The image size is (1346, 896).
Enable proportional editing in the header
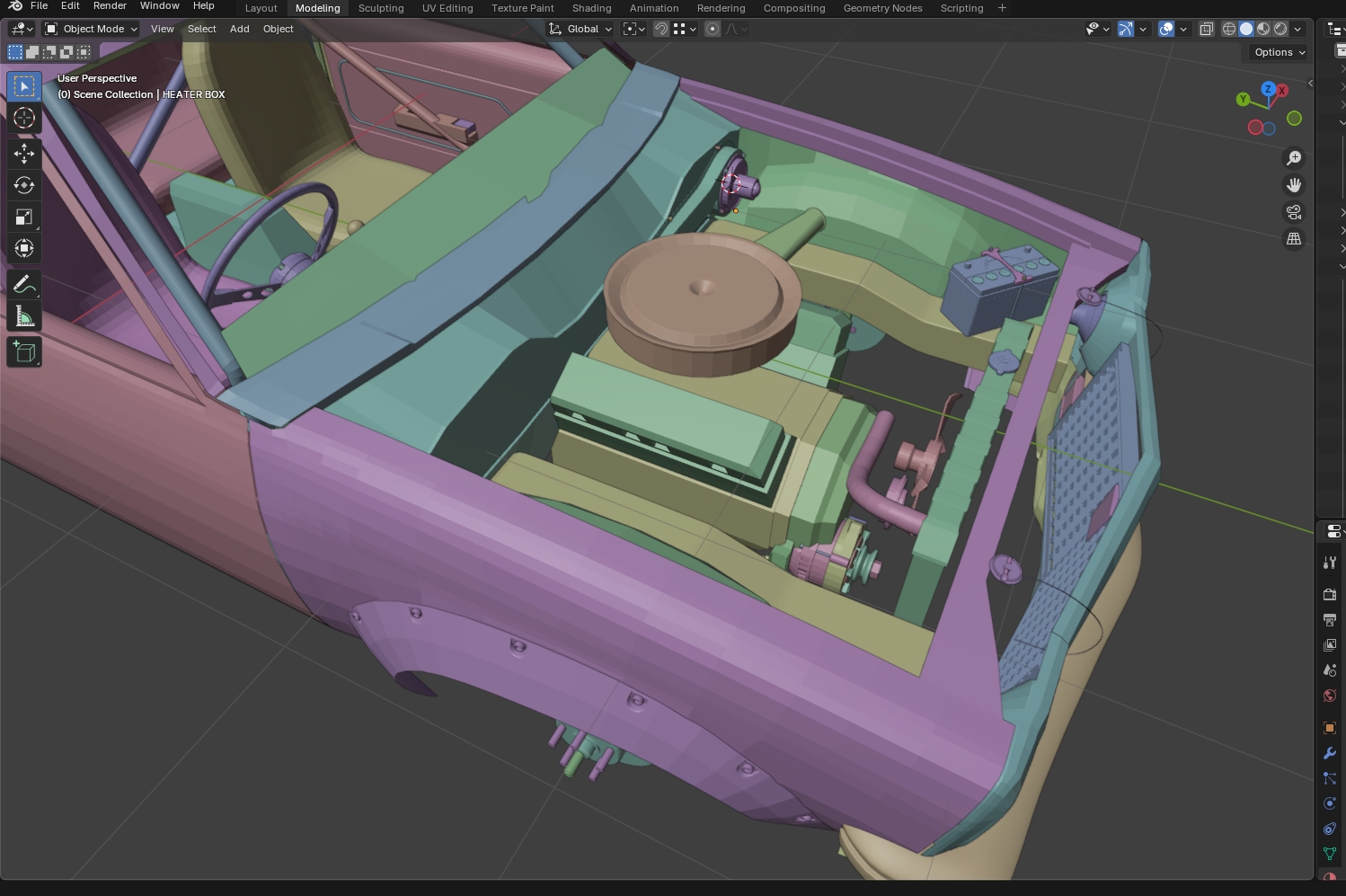pos(713,29)
